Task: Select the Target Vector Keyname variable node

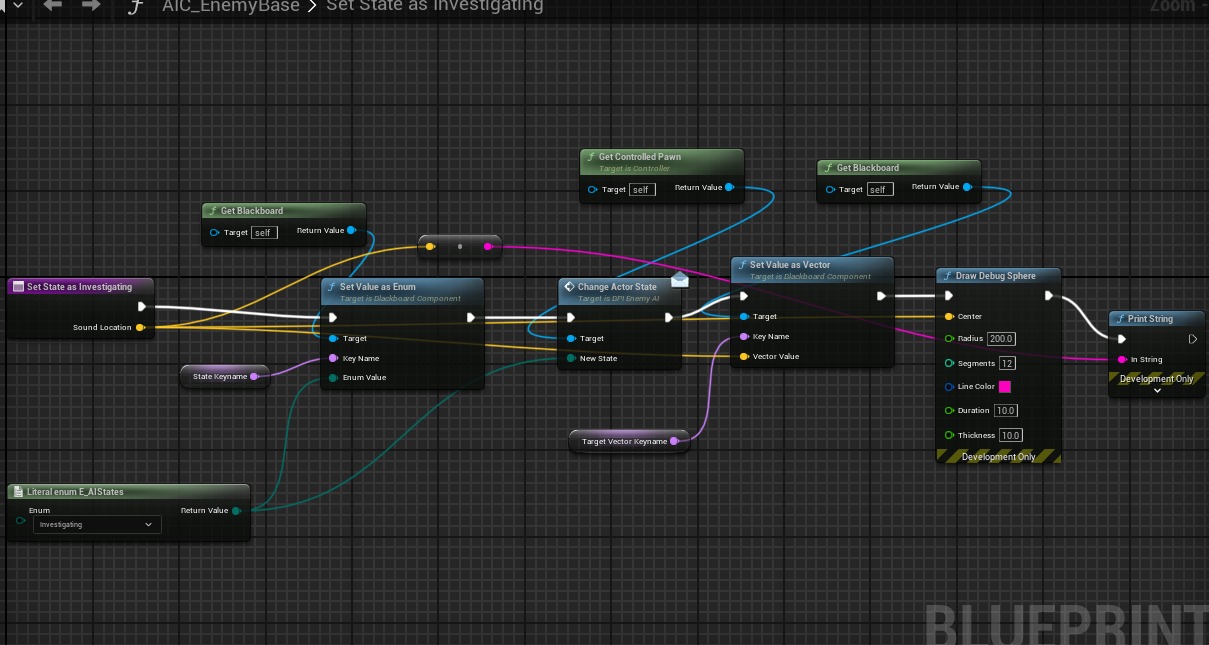Action: coord(629,441)
